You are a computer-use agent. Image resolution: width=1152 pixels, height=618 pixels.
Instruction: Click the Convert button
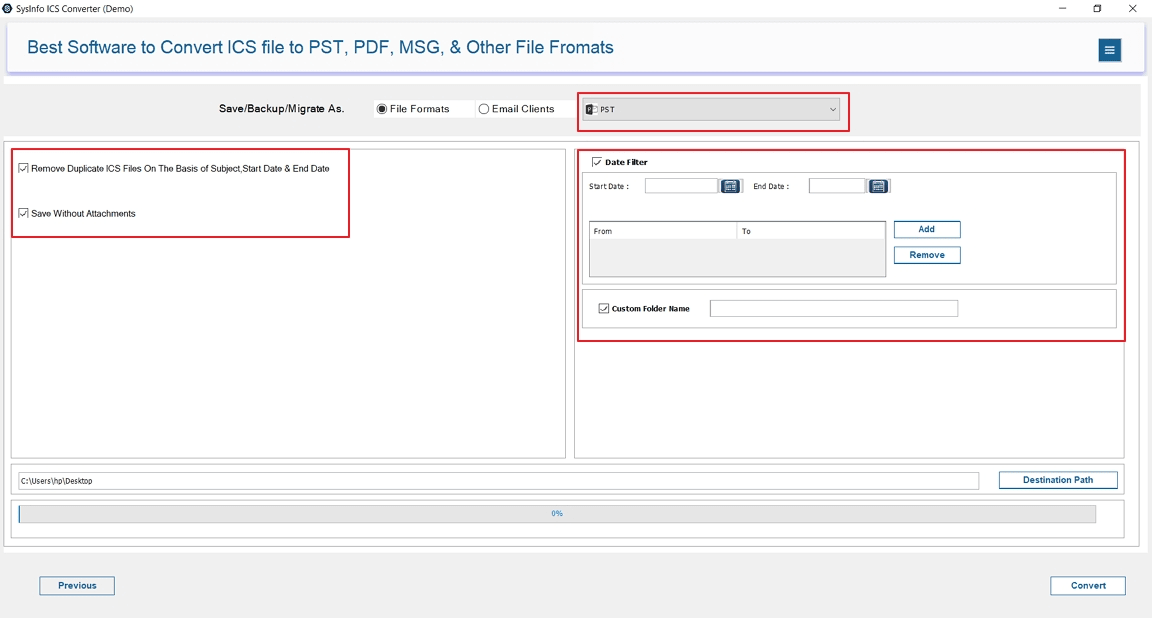click(1088, 586)
